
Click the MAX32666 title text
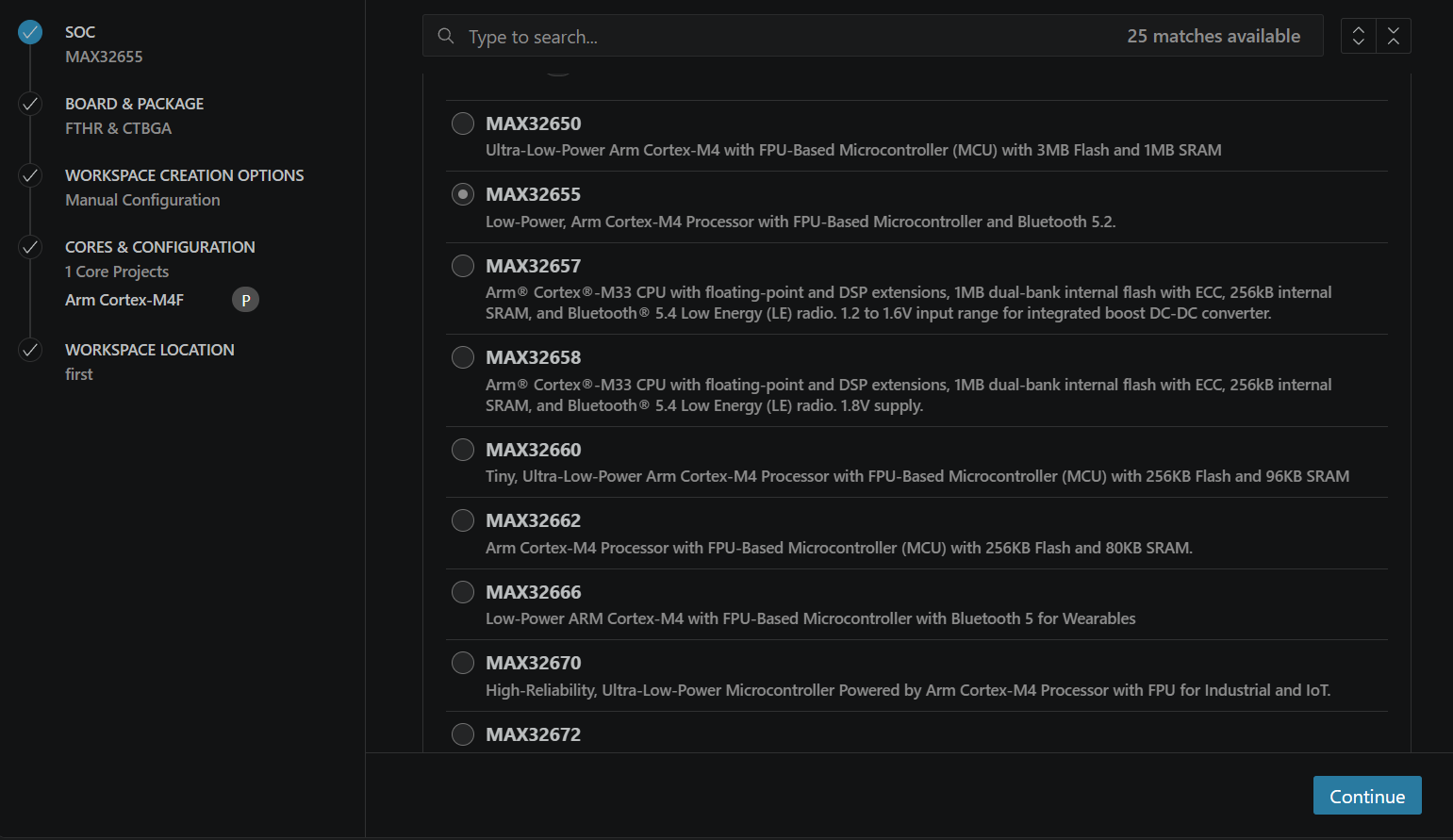click(534, 592)
